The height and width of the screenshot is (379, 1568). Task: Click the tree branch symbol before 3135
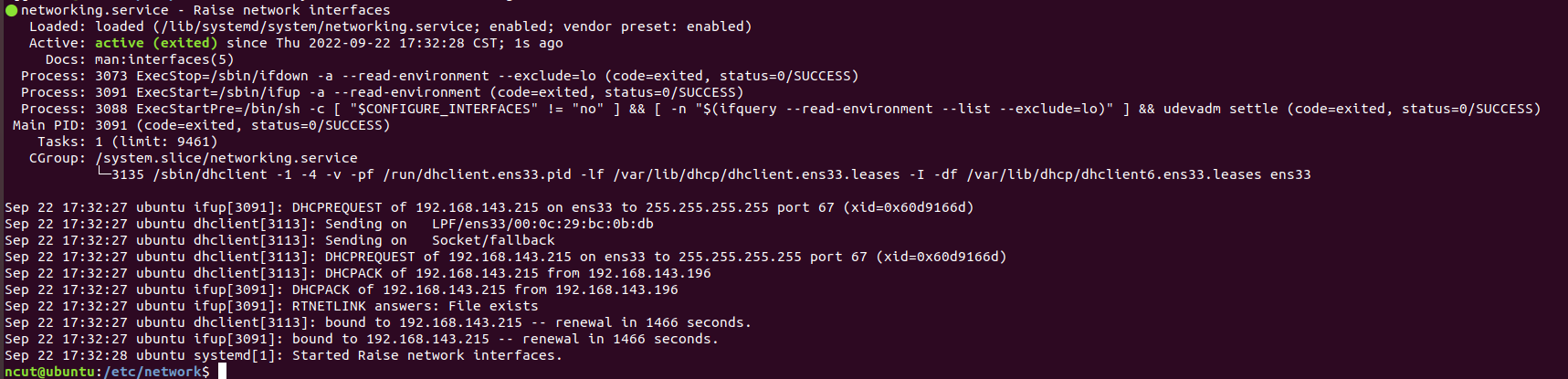click(x=103, y=174)
